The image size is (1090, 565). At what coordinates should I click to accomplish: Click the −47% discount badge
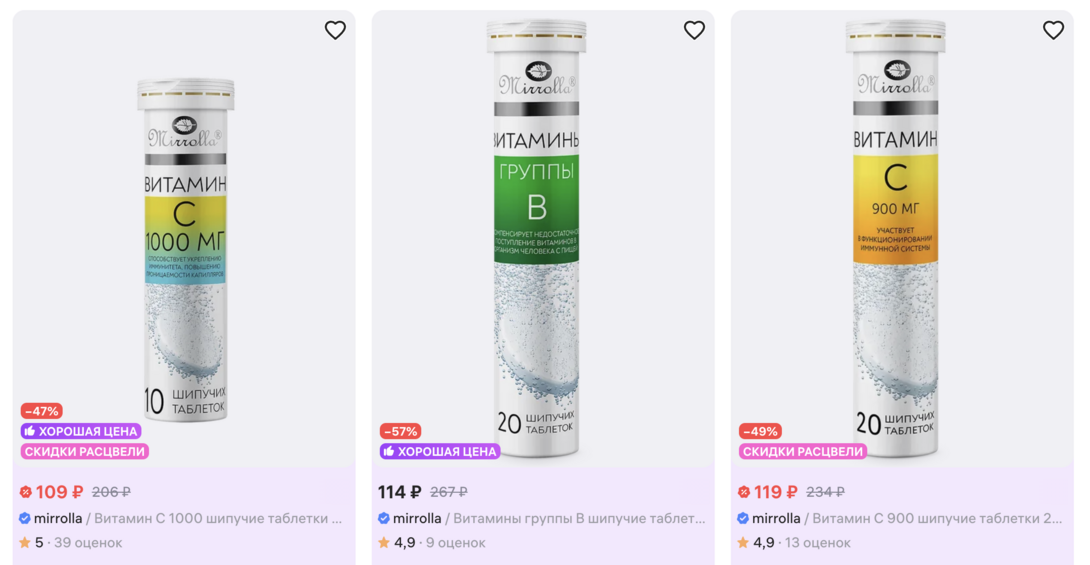41,411
